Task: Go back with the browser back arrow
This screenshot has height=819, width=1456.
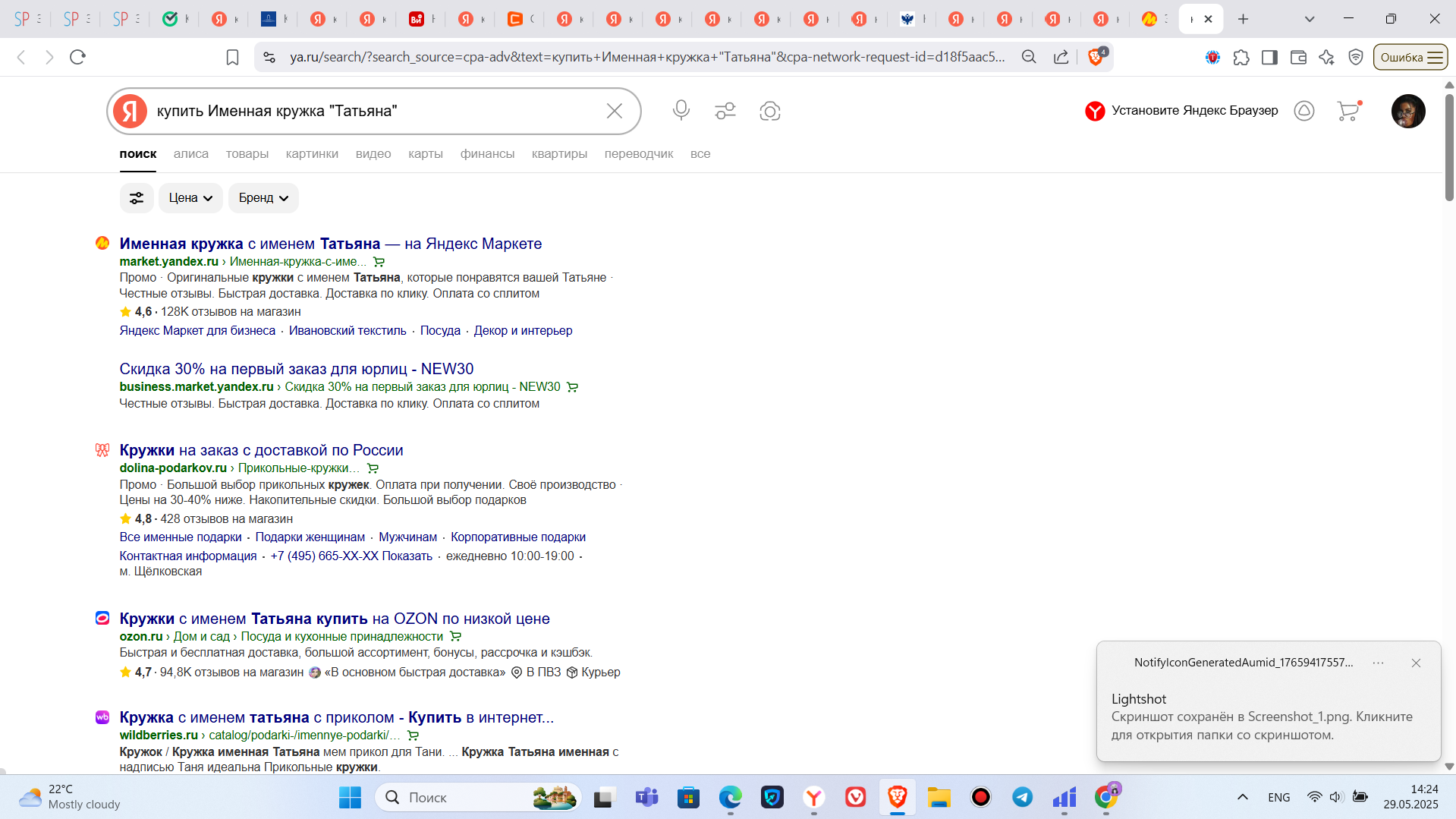Action: click(21, 57)
